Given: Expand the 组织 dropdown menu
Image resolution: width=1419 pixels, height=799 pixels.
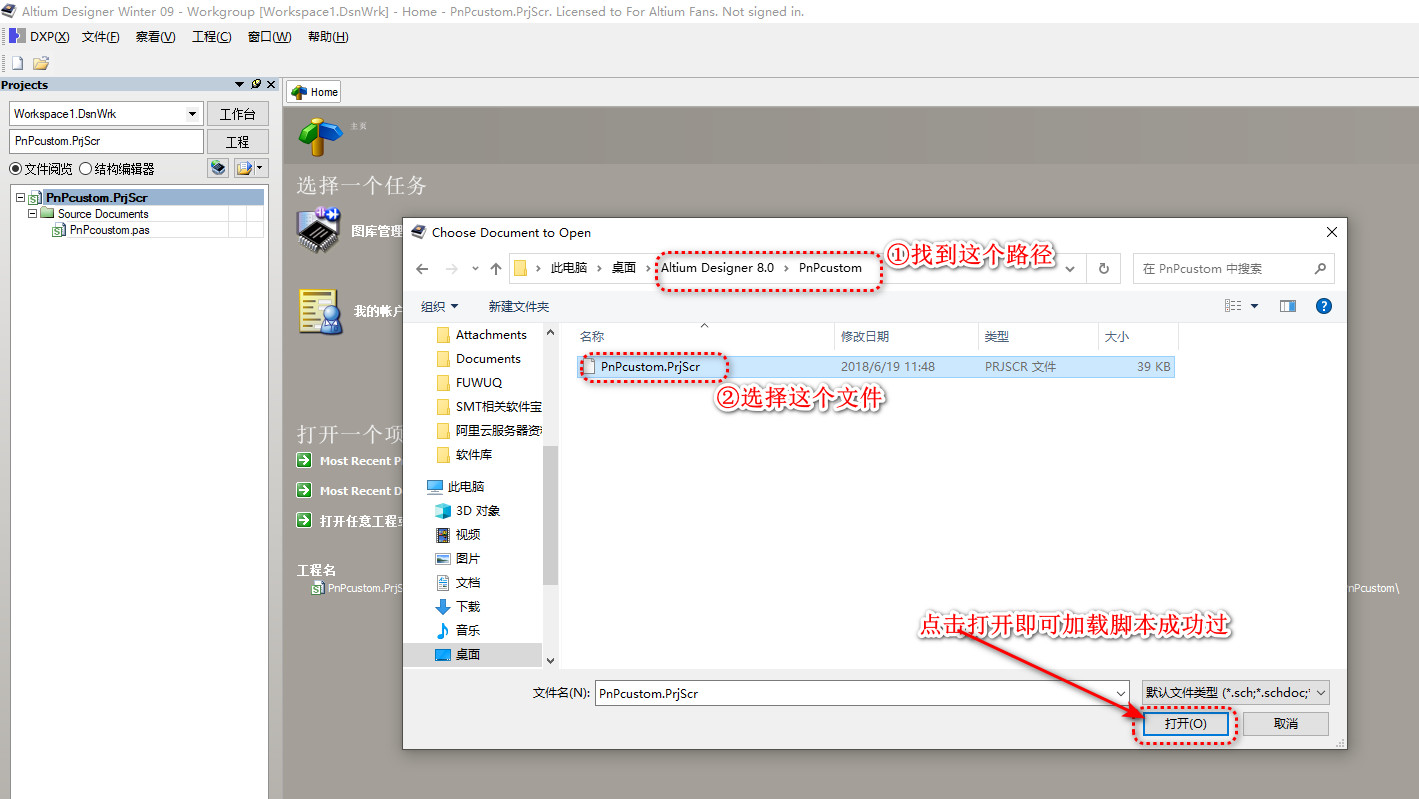Looking at the screenshot, I should tap(440, 306).
